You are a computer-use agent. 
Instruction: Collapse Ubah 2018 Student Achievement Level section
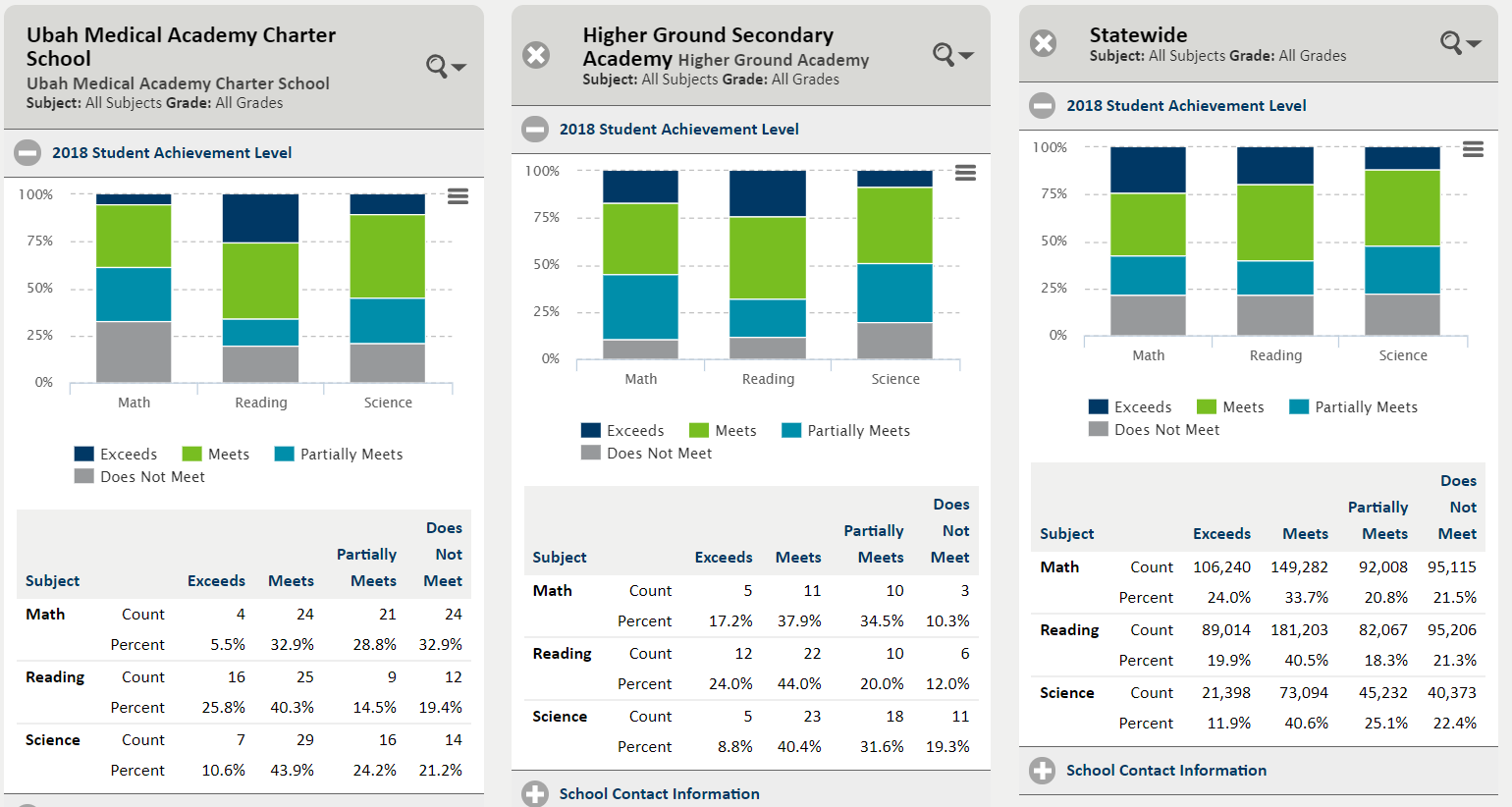pos(27,153)
